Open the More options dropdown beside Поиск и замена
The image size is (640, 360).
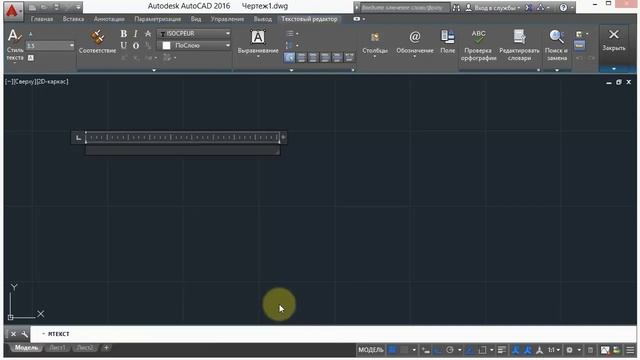coord(582,34)
